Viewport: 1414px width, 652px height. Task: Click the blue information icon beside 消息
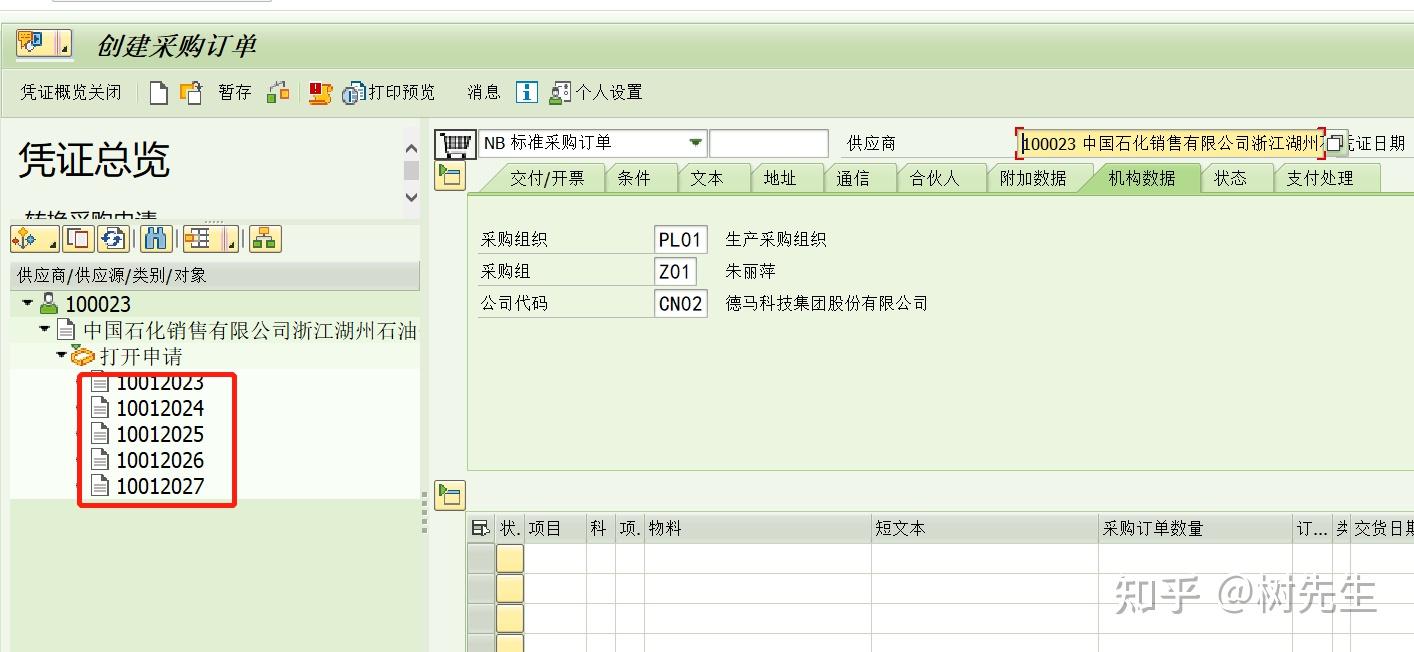click(527, 91)
